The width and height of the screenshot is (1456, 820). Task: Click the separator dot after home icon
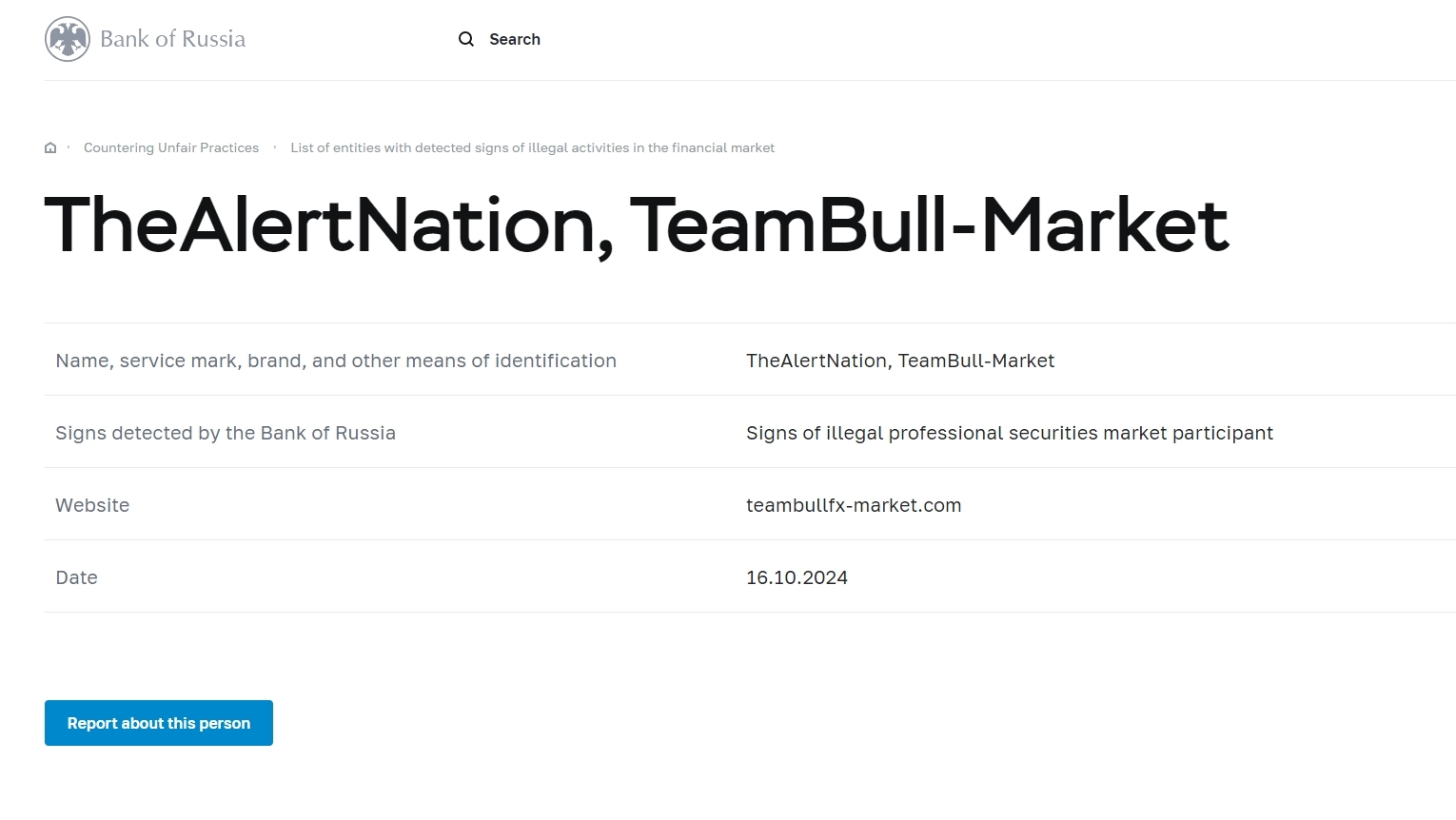[69, 147]
